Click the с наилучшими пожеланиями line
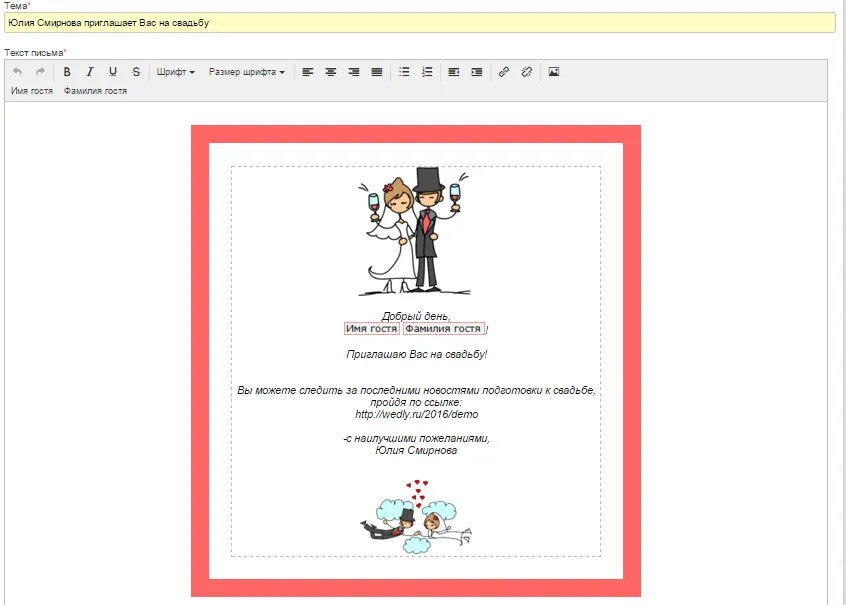The height and width of the screenshot is (605, 846). 417,438
